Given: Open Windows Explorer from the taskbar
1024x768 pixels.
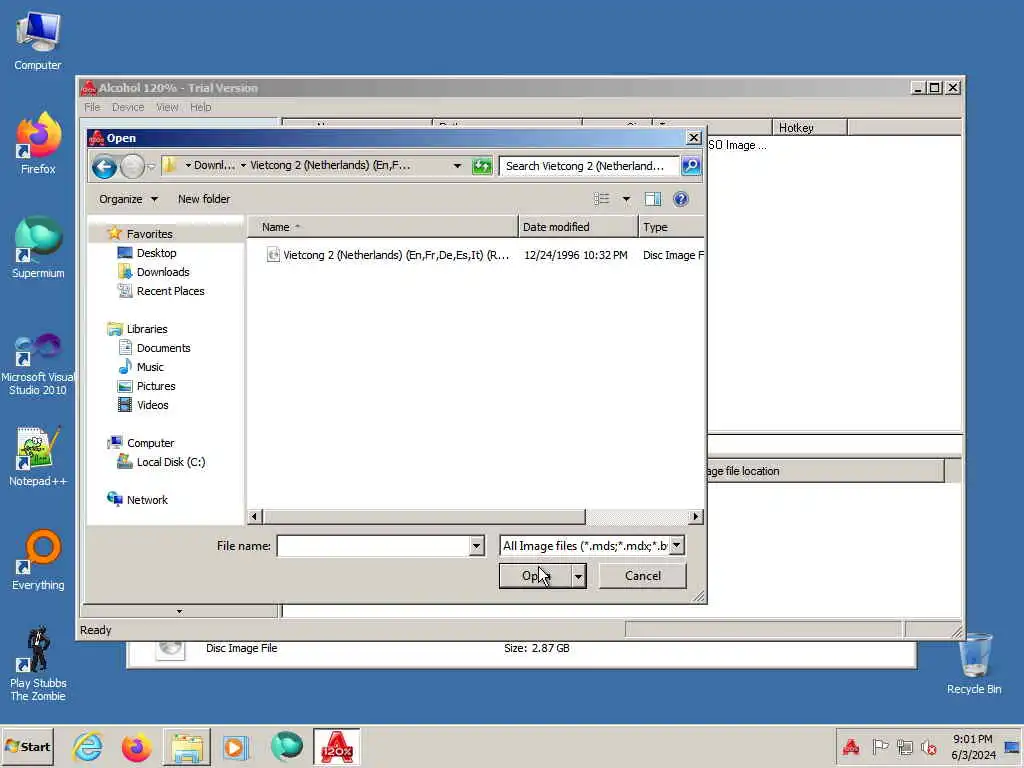Looking at the screenshot, I should 187,746.
